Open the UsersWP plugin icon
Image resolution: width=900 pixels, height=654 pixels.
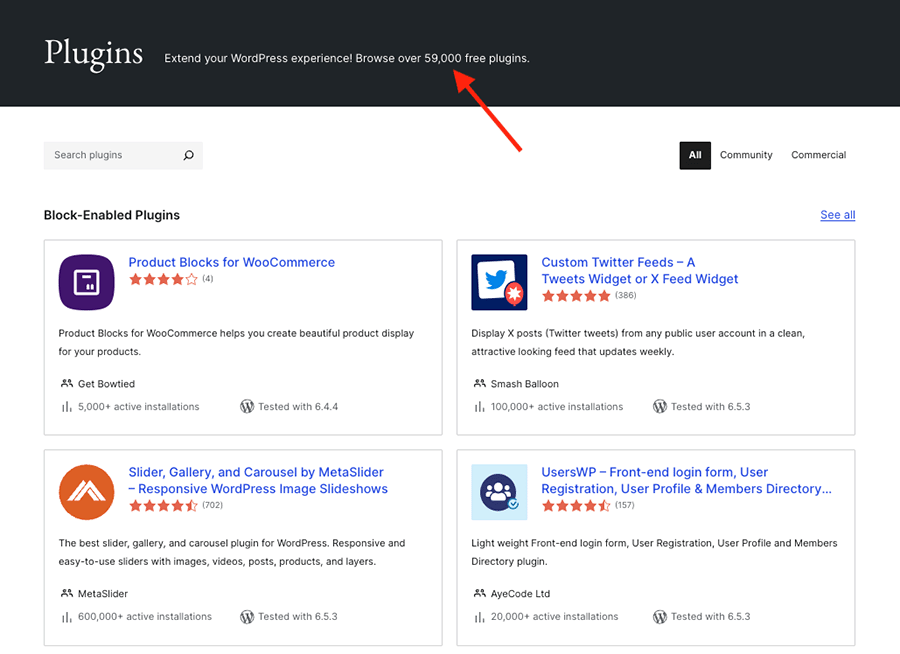tap(499, 492)
